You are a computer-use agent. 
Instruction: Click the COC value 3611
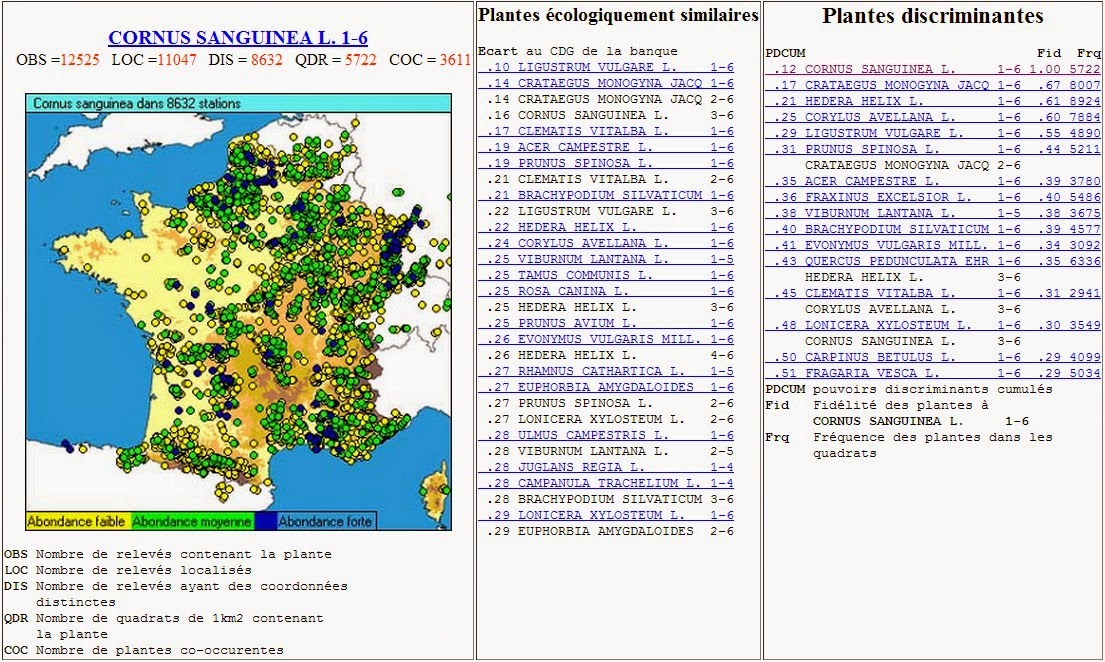455,60
